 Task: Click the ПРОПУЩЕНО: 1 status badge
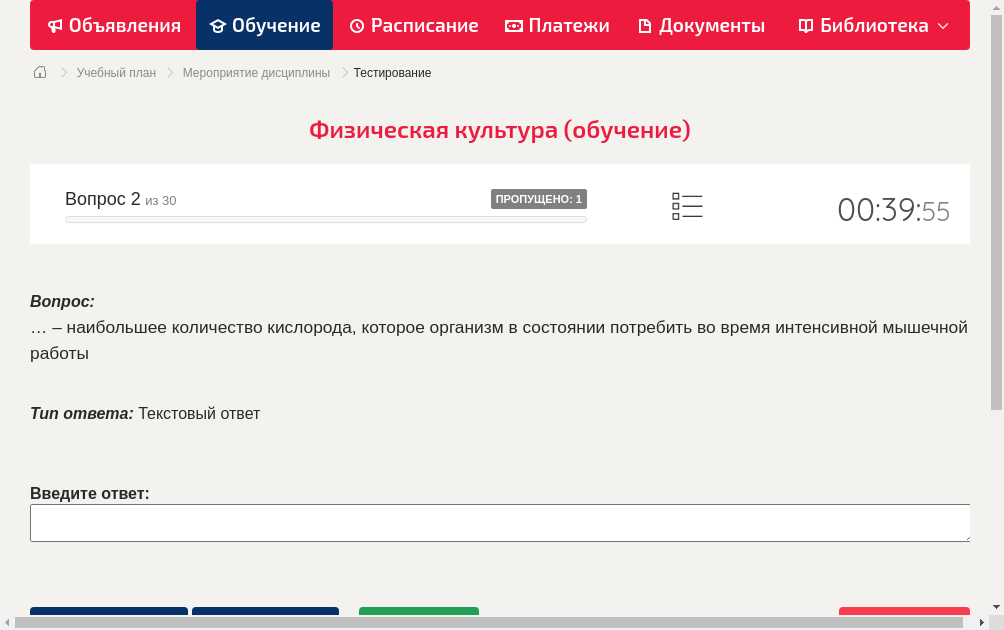click(x=539, y=198)
